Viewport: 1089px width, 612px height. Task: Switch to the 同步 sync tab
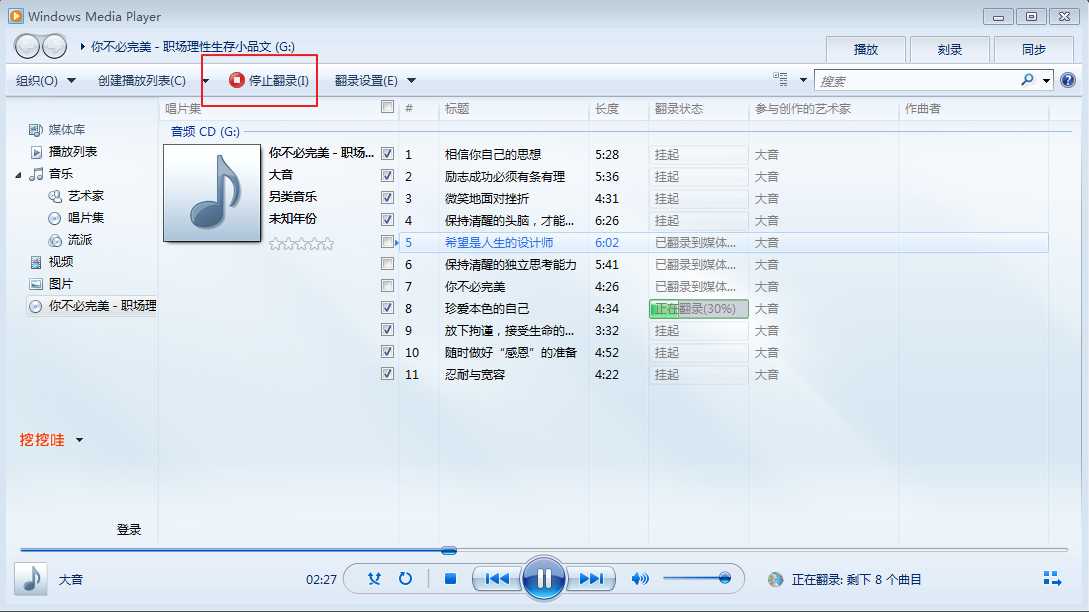1033,49
